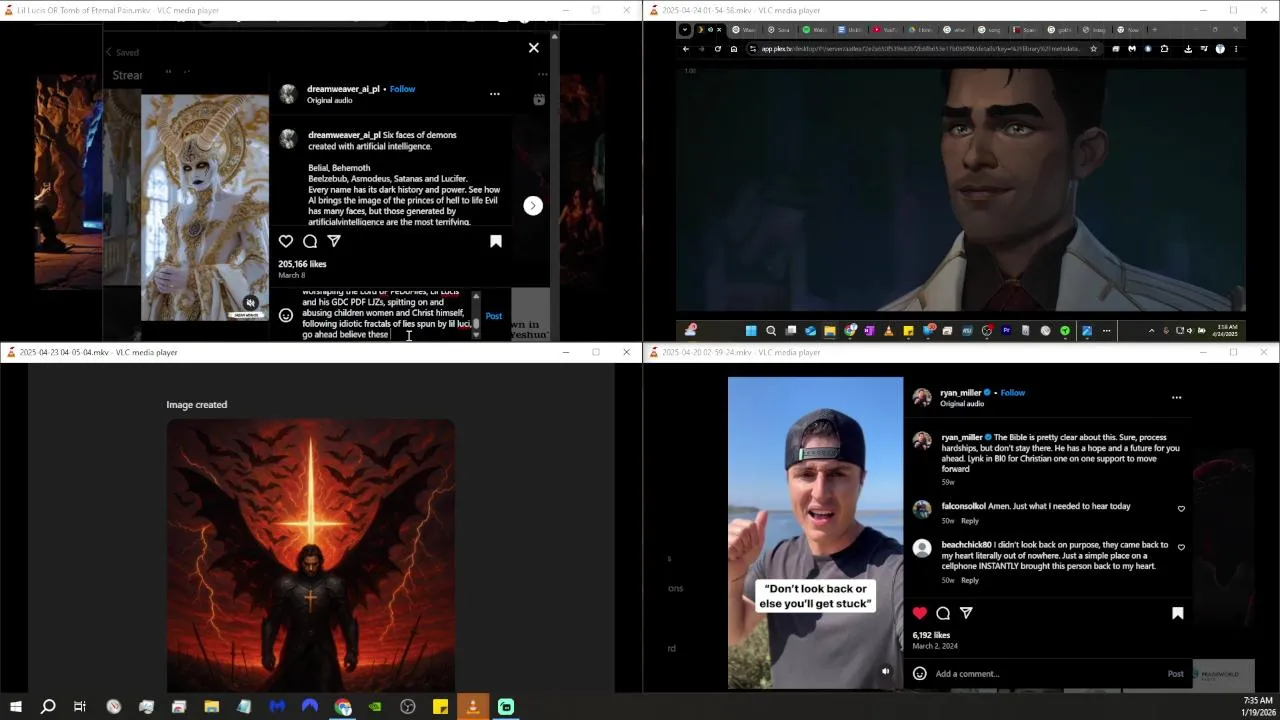1280x720 pixels.
Task: Launch Chrome from the taskbar
Action: [x=343, y=707]
